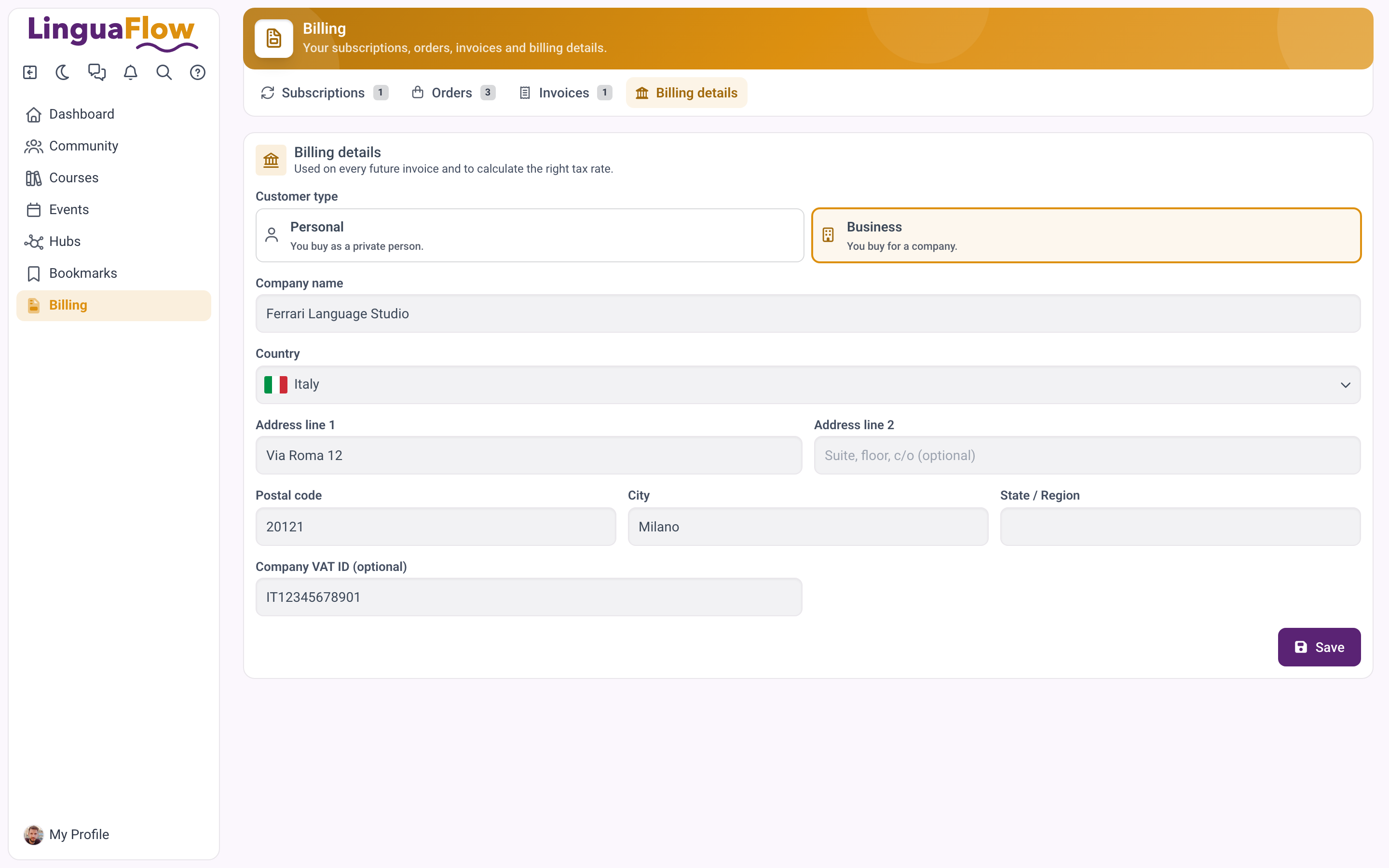Image resolution: width=1389 pixels, height=868 pixels.
Task: Click the City field with Milano
Action: [x=808, y=527]
